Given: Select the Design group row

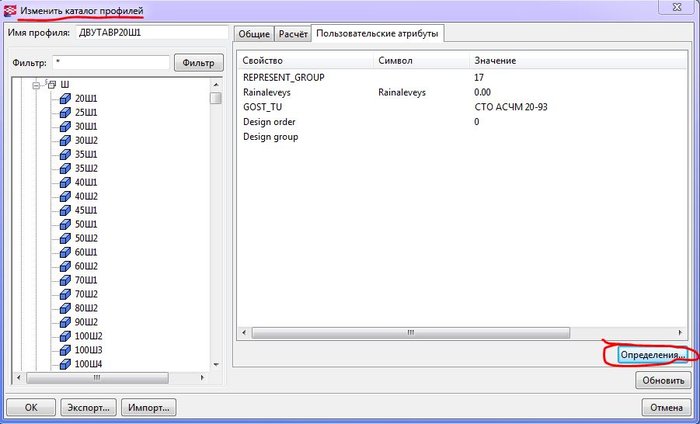Looking at the screenshot, I should coord(462,137).
